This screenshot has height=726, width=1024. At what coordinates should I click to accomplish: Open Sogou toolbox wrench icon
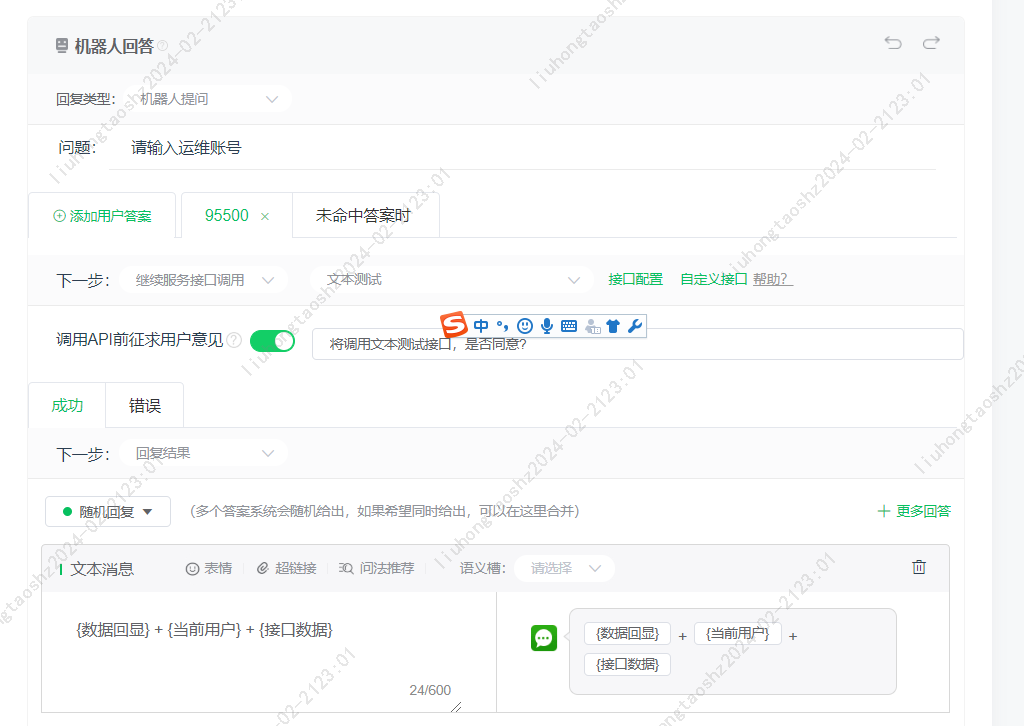click(x=634, y=326)
